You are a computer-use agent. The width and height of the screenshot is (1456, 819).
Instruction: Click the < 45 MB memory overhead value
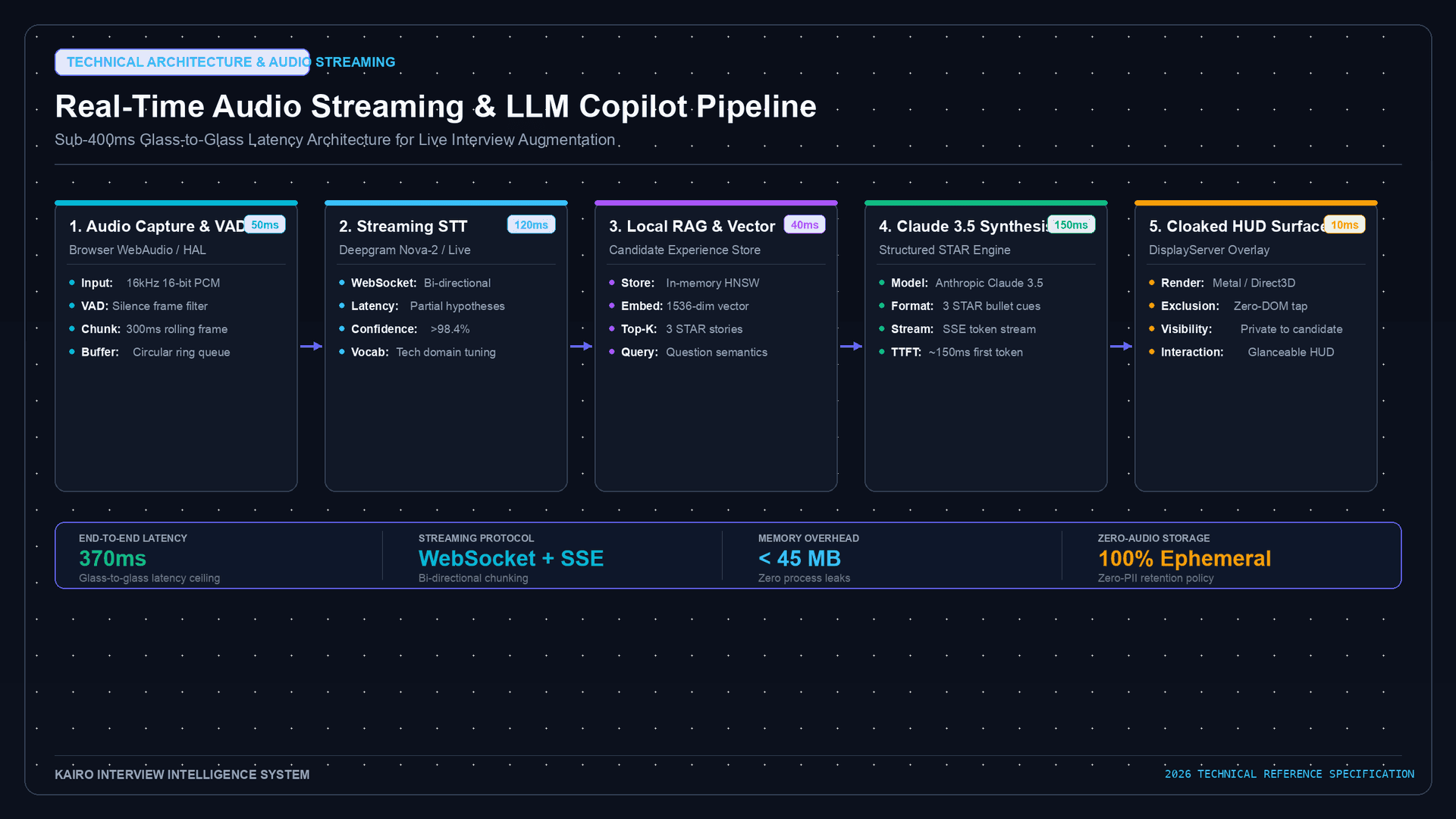click(x=799, y=558)
